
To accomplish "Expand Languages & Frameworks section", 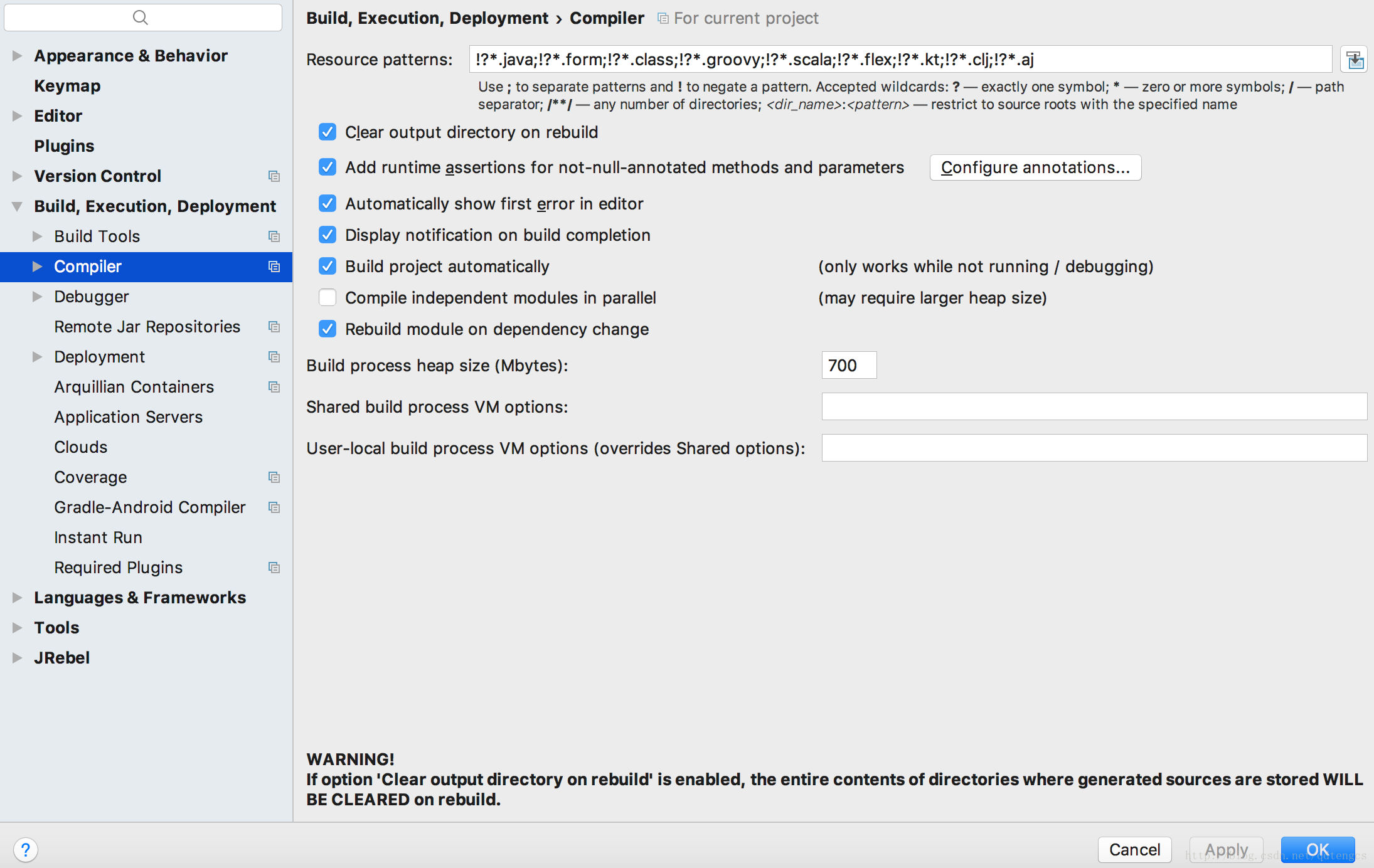I will [x=18, y=598].
